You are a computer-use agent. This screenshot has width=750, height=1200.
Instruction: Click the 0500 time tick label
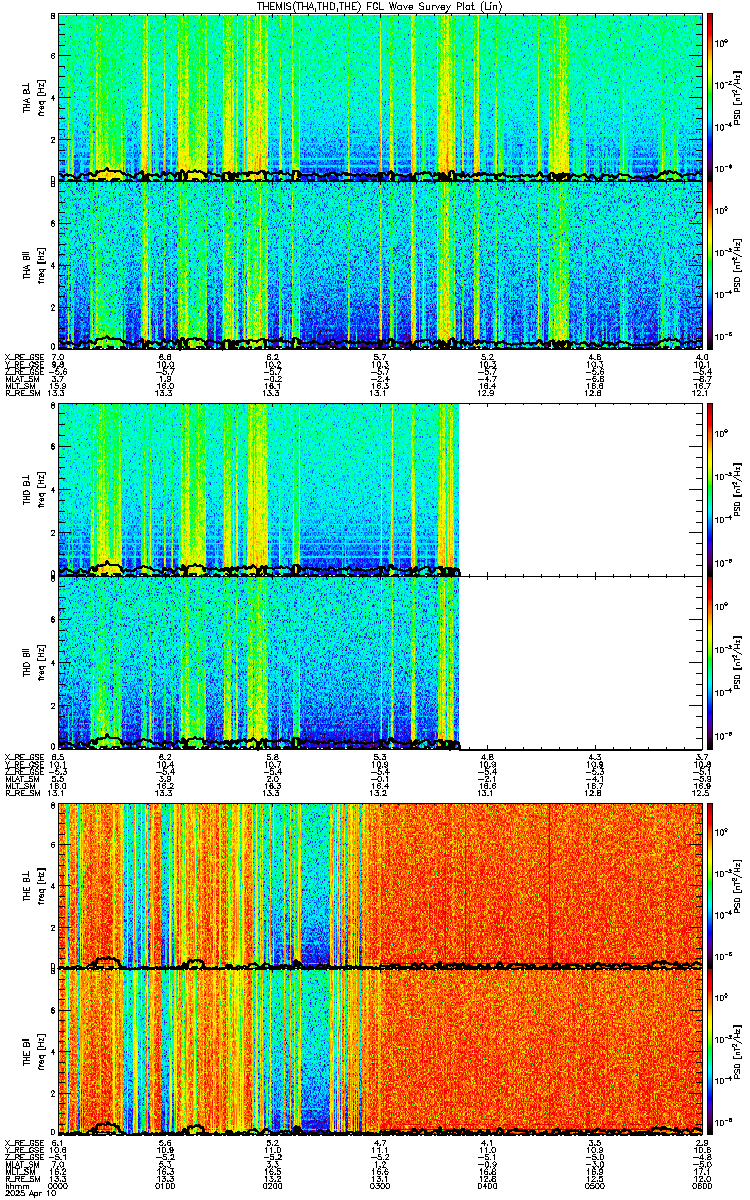pos(595,1185)
